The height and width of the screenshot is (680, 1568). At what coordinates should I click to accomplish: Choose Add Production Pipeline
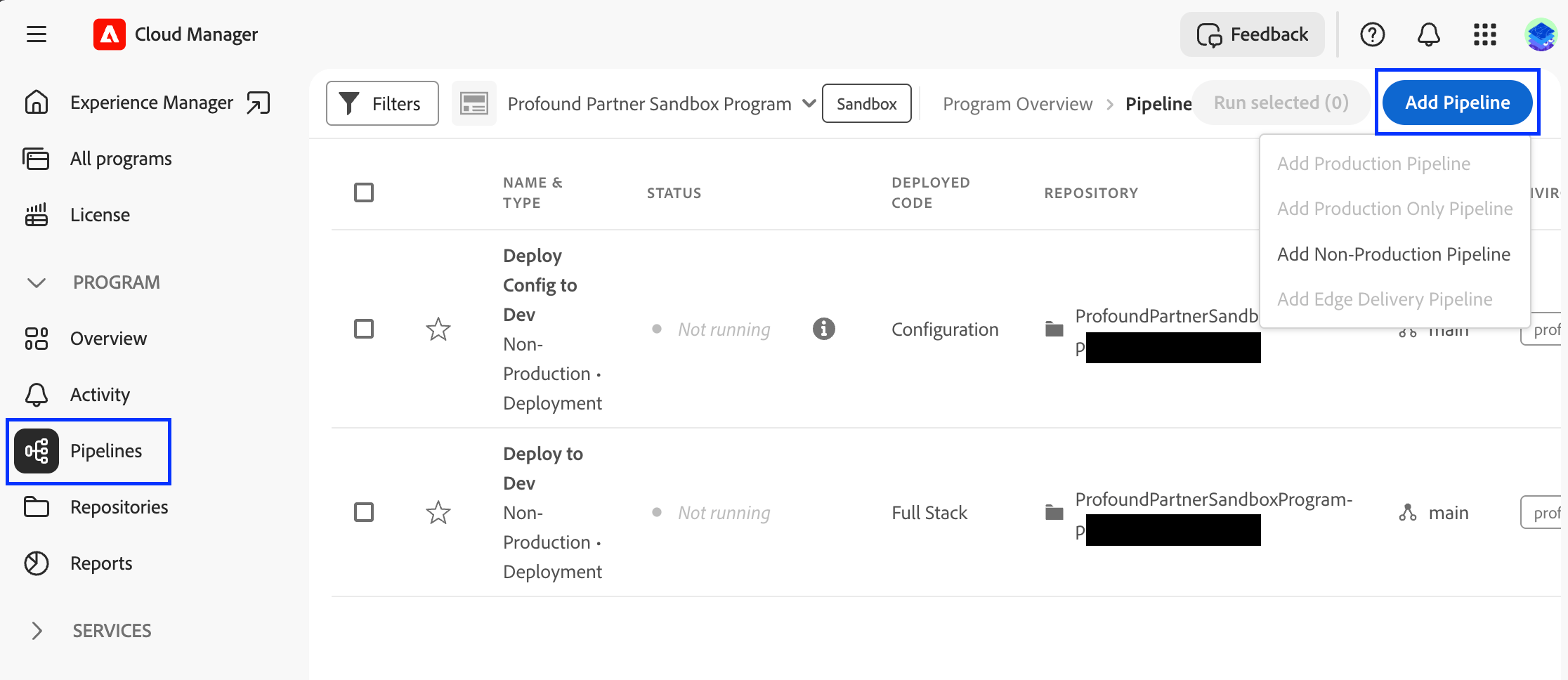point(1373,164)
